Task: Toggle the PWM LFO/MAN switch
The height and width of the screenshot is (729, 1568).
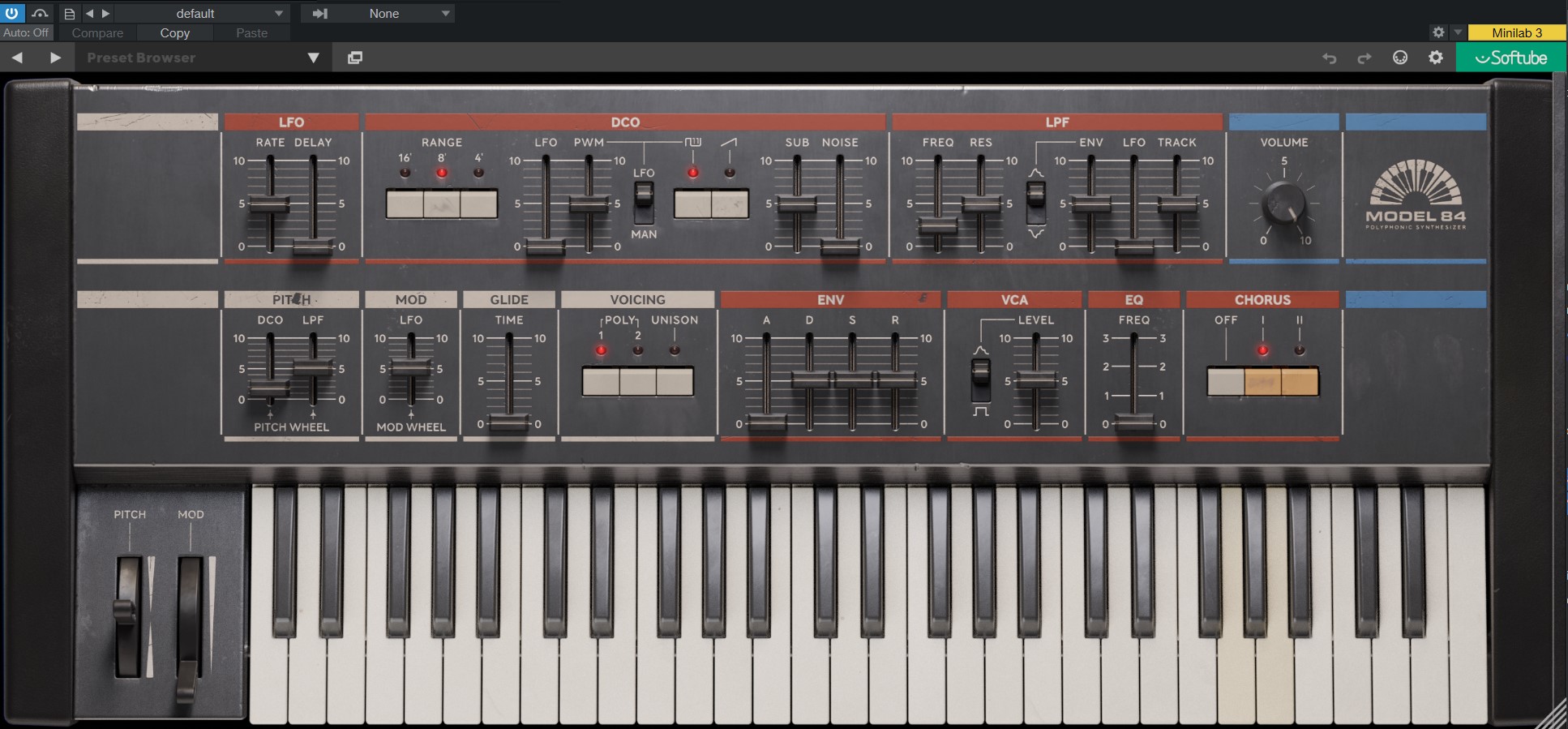Action: 644,202
